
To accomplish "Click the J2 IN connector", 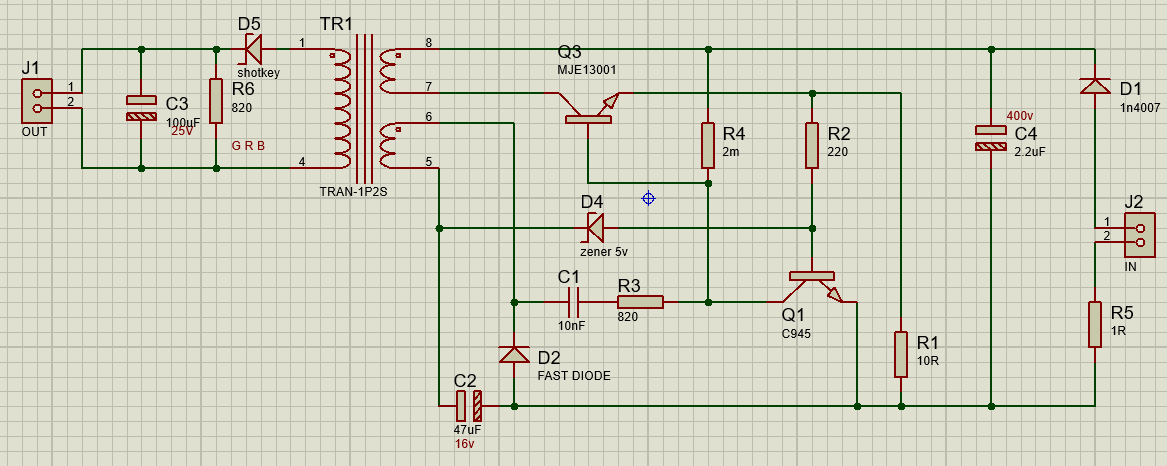I will coord(1139,235).
